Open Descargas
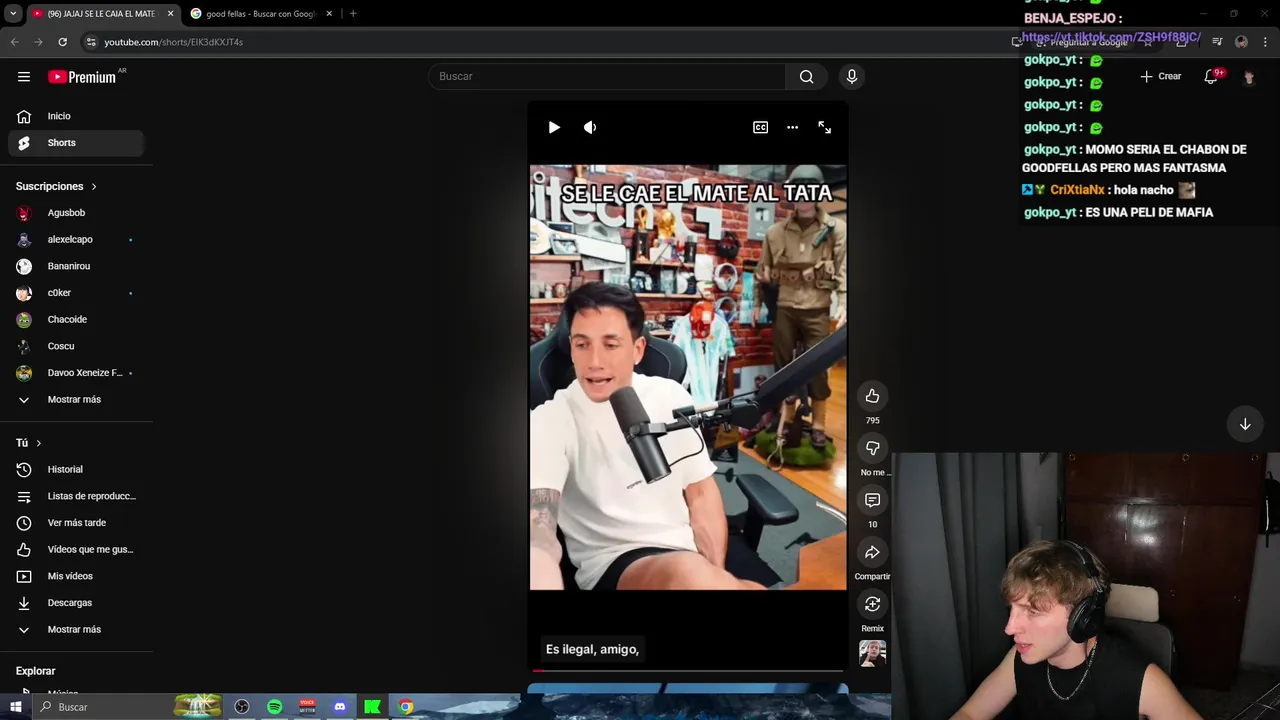The width and height of the screenshot is (1280, 720). click(x=76, y=603)
